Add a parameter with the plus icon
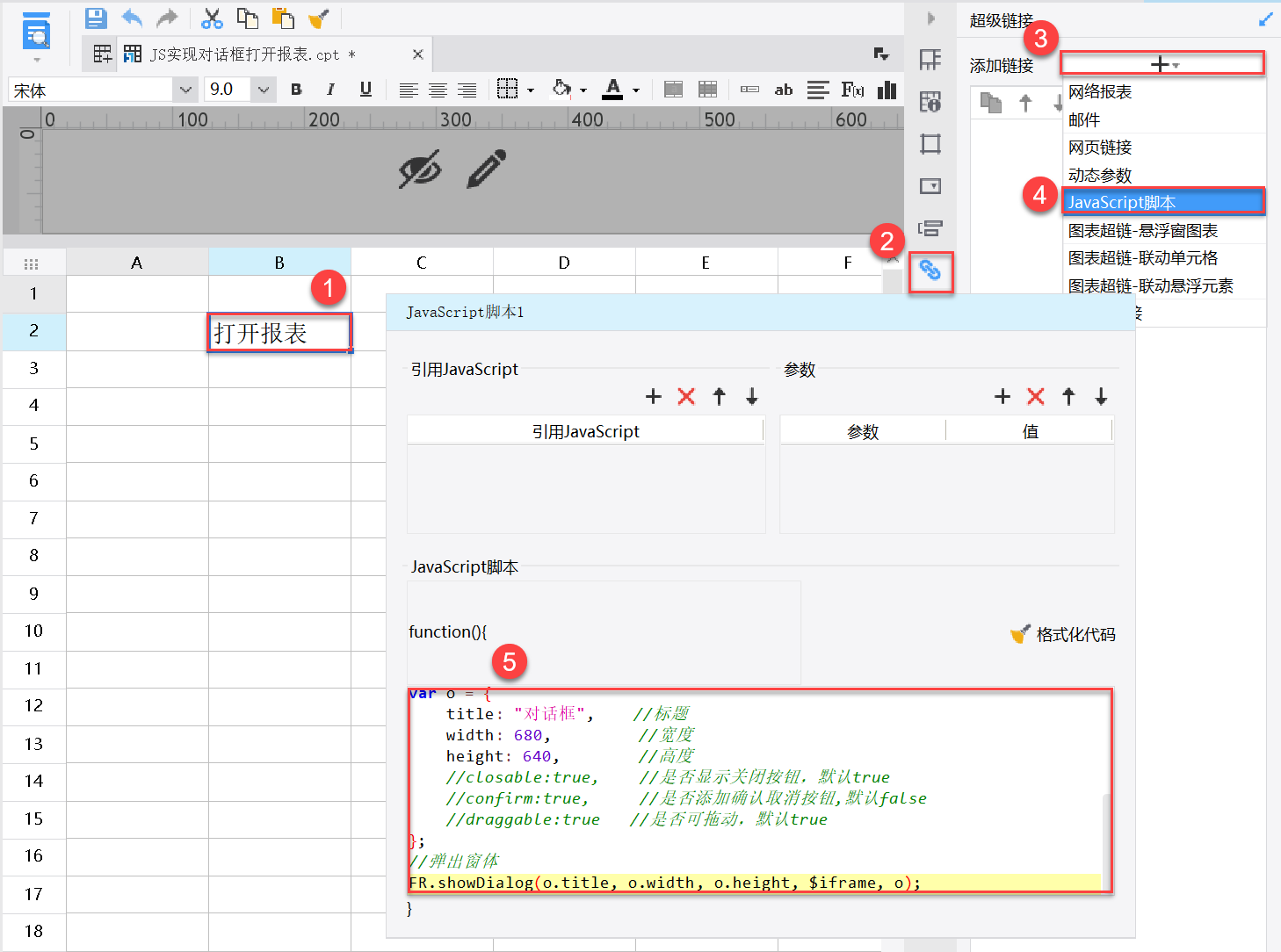Screen dimensions: 1281x952 [1002, 397]
